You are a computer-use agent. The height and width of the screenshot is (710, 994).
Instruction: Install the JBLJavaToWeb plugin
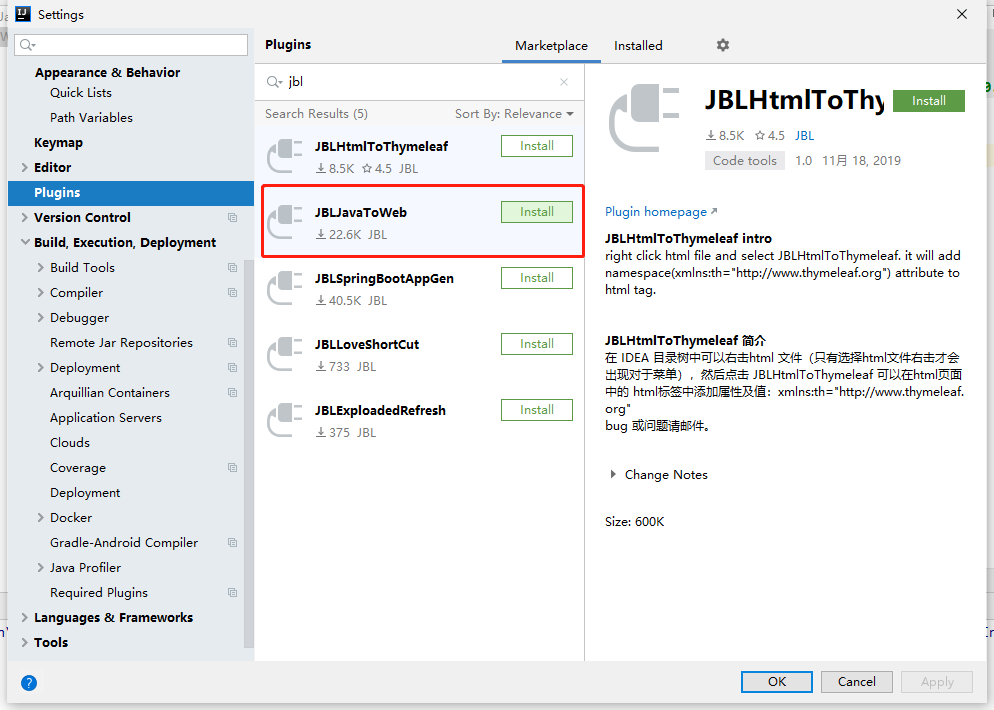tap(536, 212)
